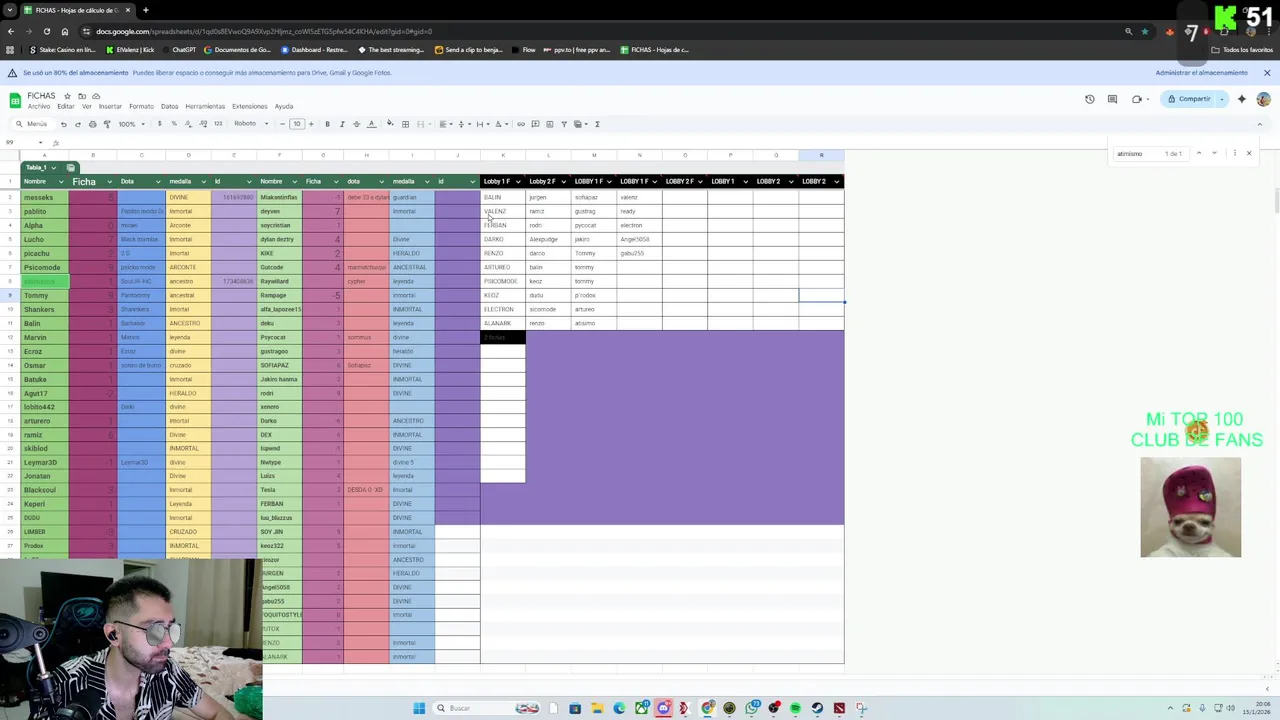Open Zoom level 100% dropdown
The height and width of the screenshot is (720, 1280).
coord(132,124)
